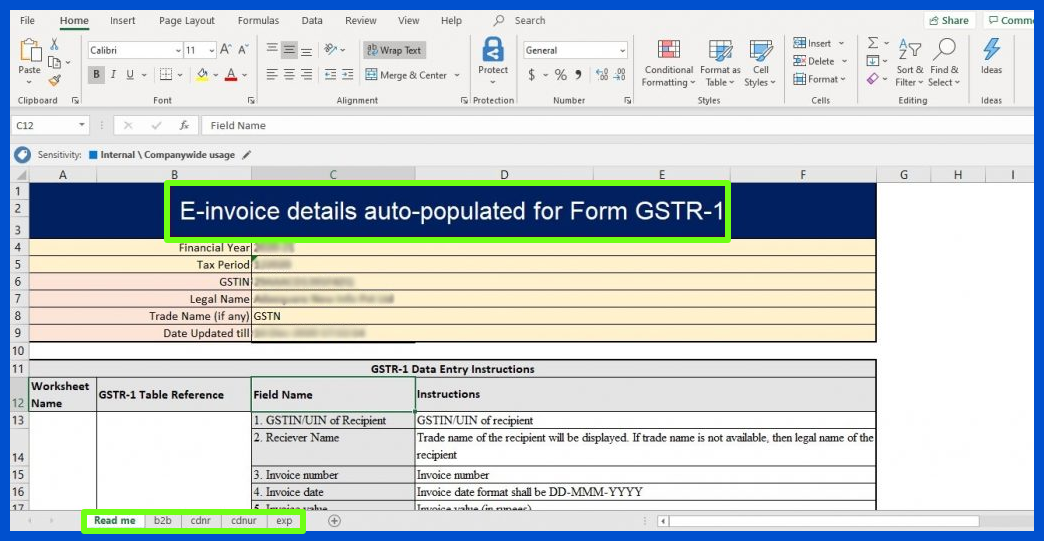The image size is (1044, 541).
Task: Click Merge & Center
Action: coord(407,75)
